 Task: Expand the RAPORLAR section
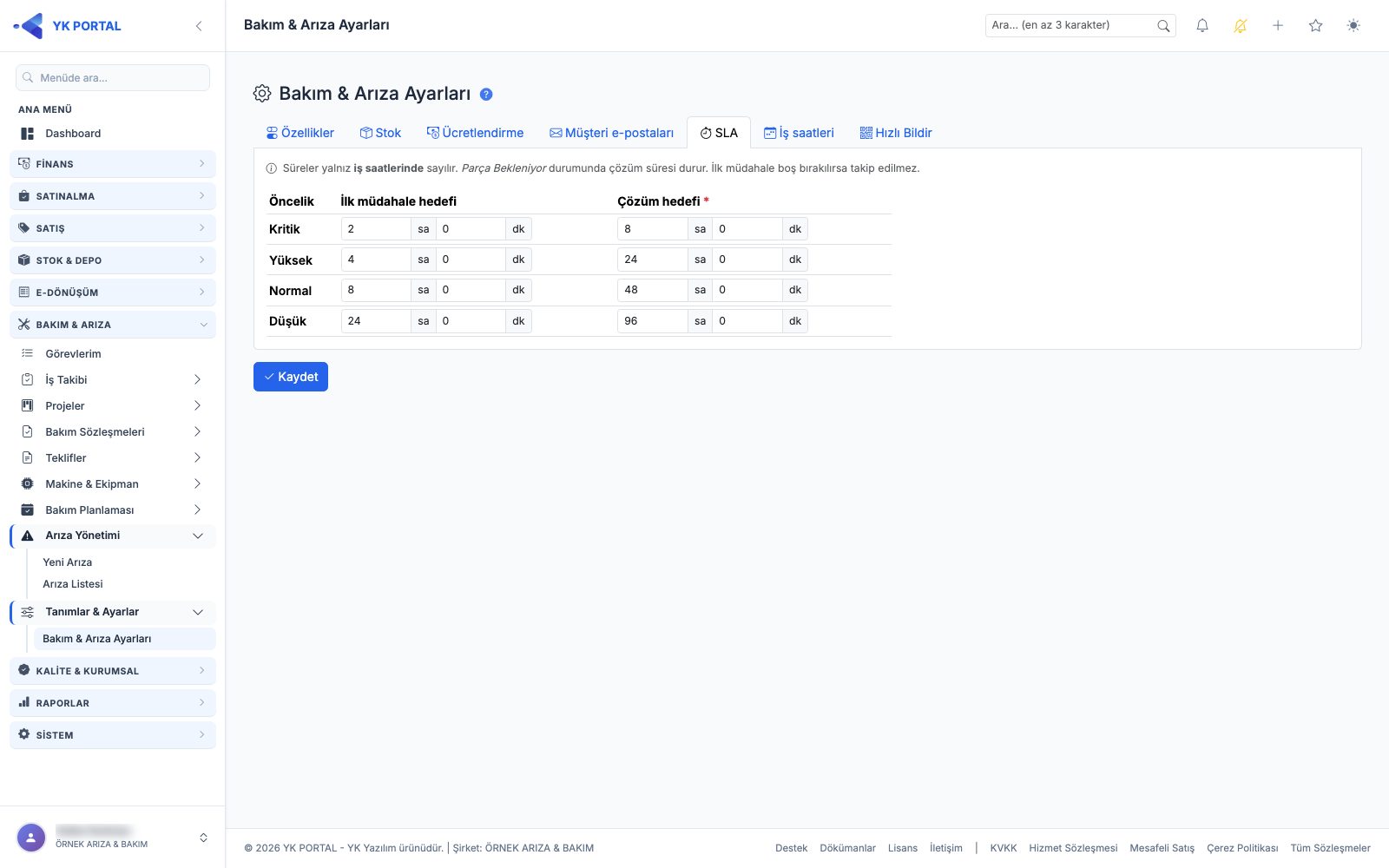[x=113, y=703]
